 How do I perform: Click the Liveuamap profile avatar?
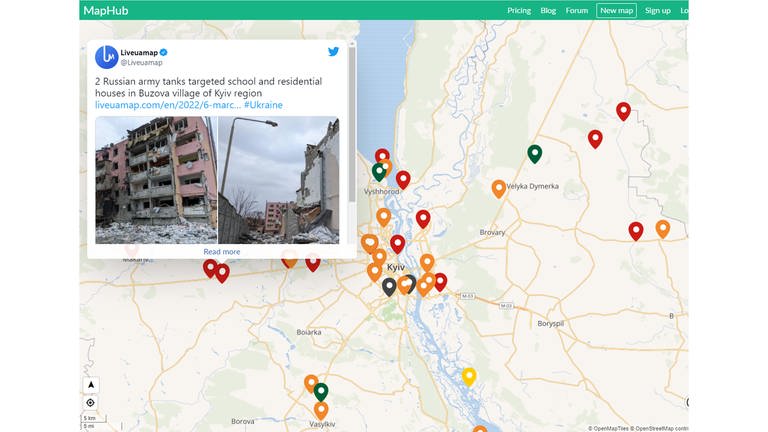106,57
